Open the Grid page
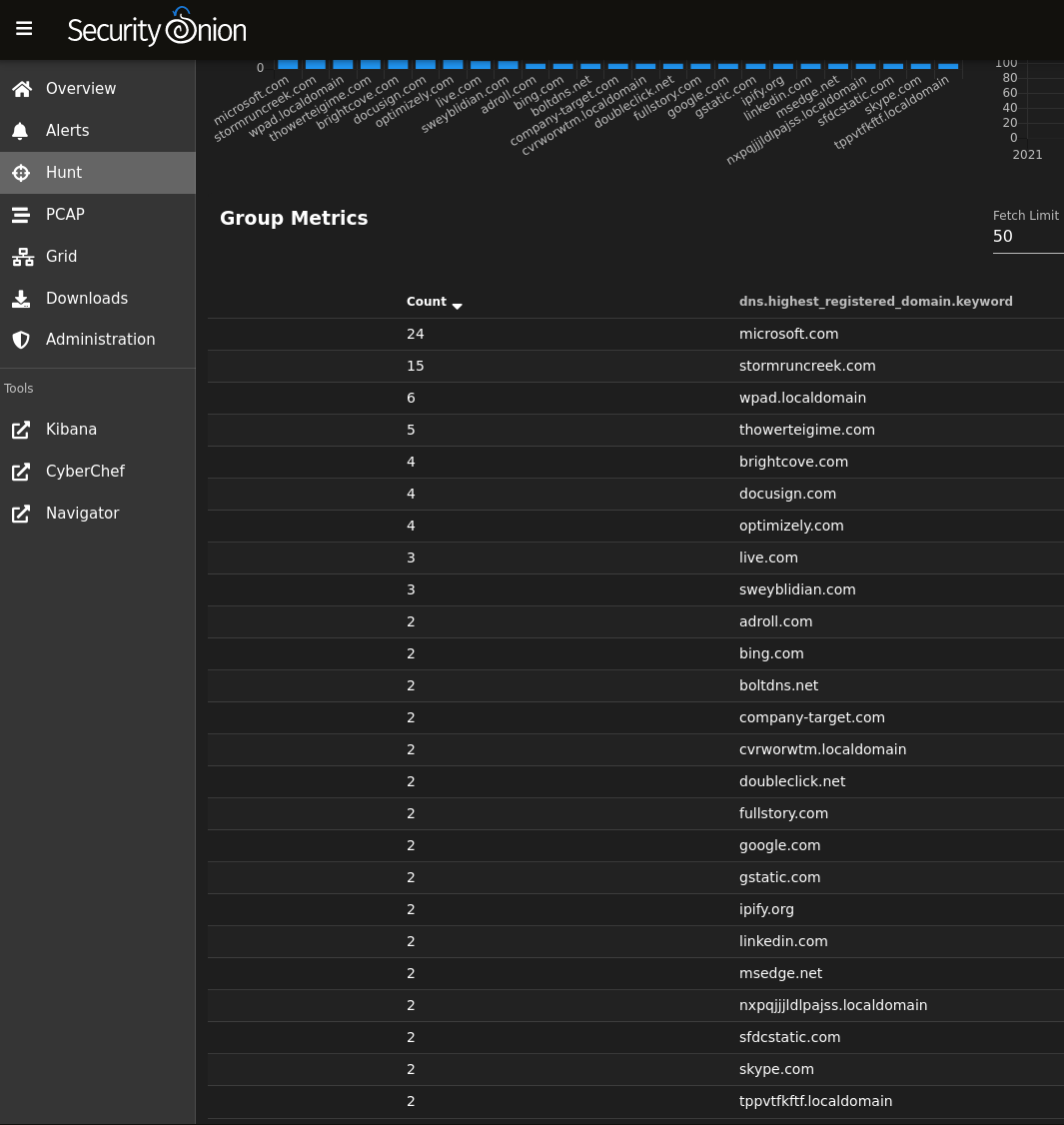This screenshot has width=1064, height=1125. pos(98,257)
